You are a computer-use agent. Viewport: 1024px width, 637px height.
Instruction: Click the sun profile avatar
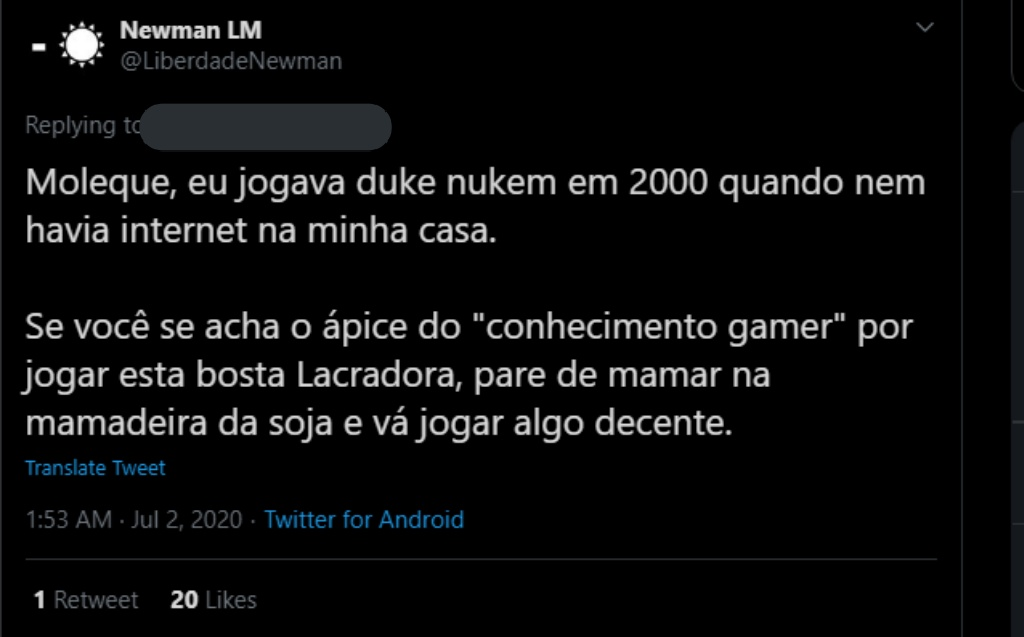pos(81,45)
